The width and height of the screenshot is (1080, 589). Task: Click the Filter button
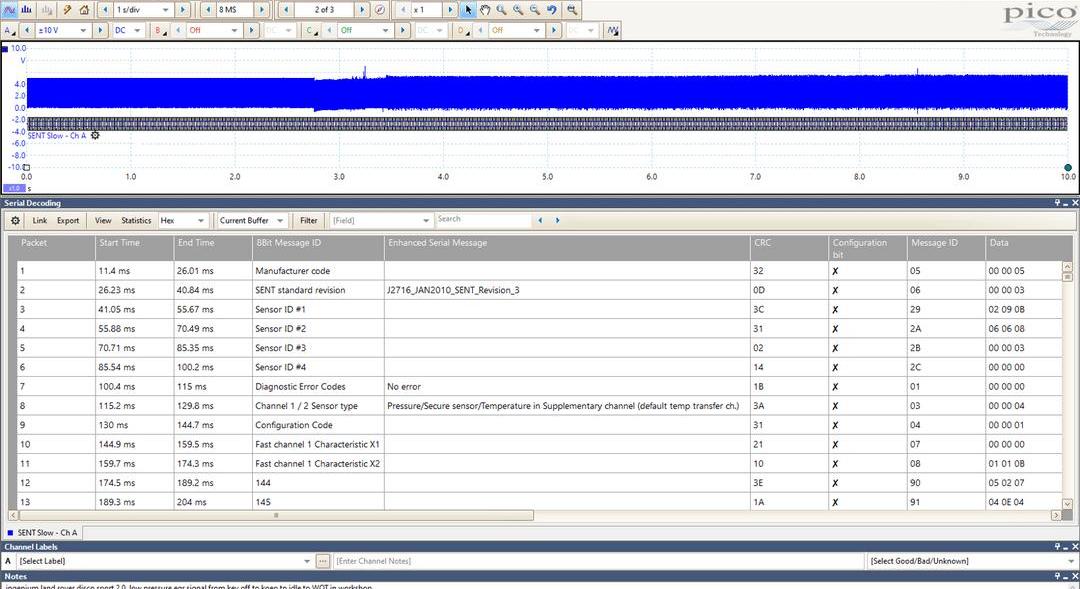click(309, 220)
